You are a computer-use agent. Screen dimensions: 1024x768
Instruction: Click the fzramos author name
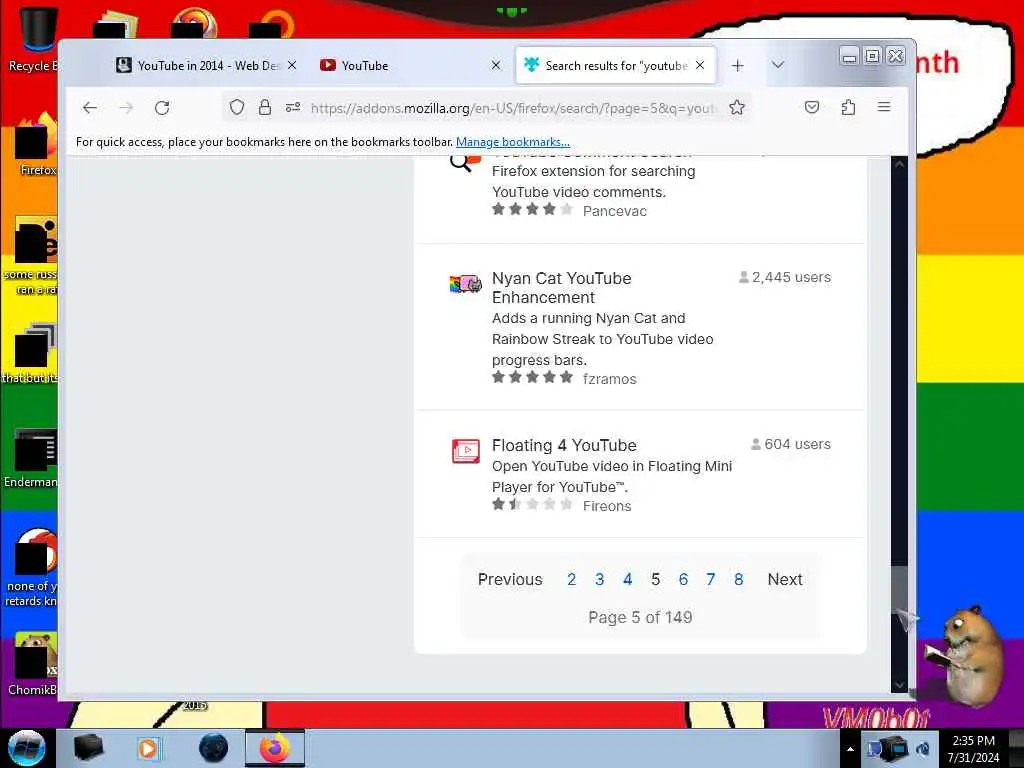[609, 379]
